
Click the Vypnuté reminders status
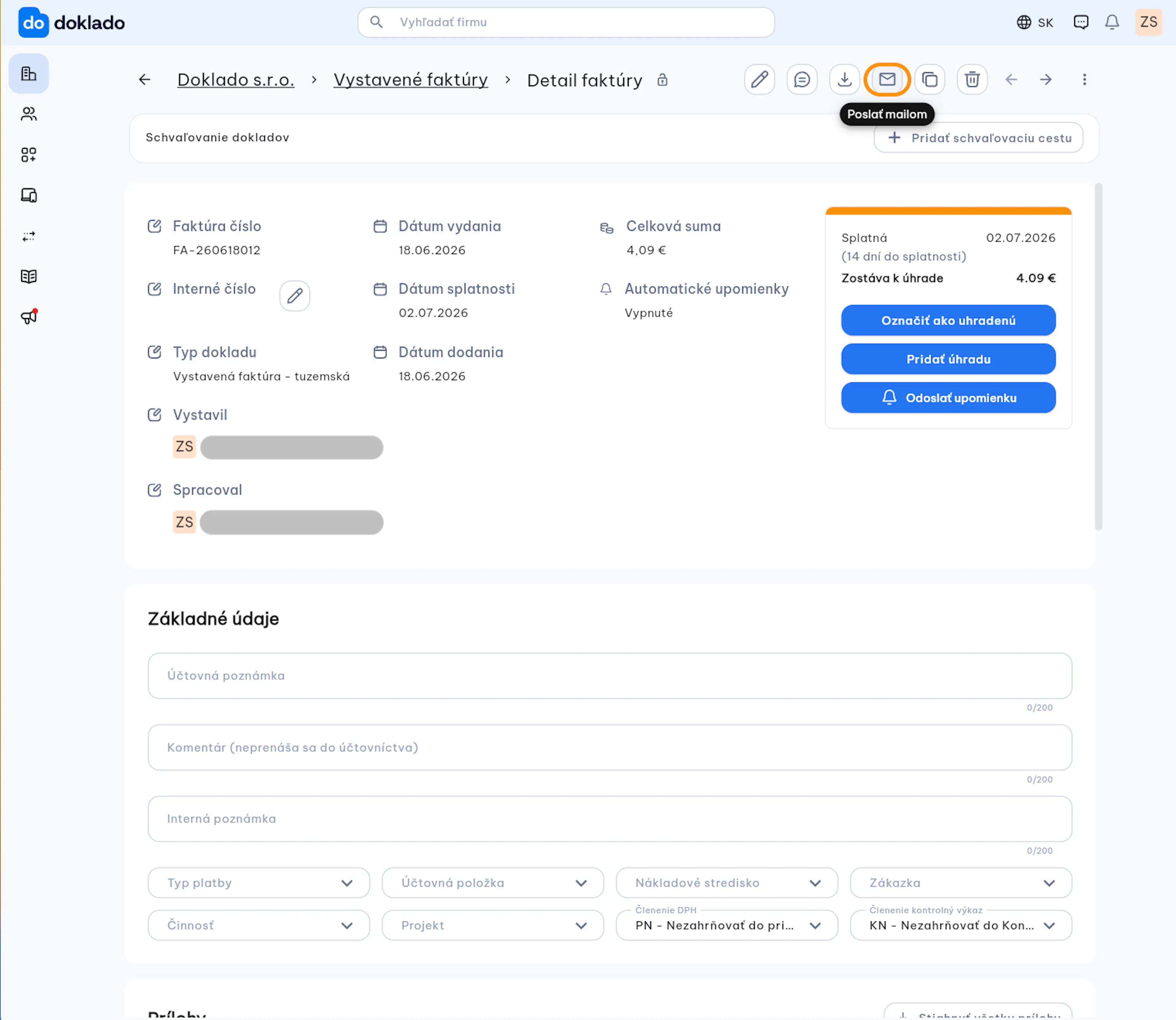point(649,313)
